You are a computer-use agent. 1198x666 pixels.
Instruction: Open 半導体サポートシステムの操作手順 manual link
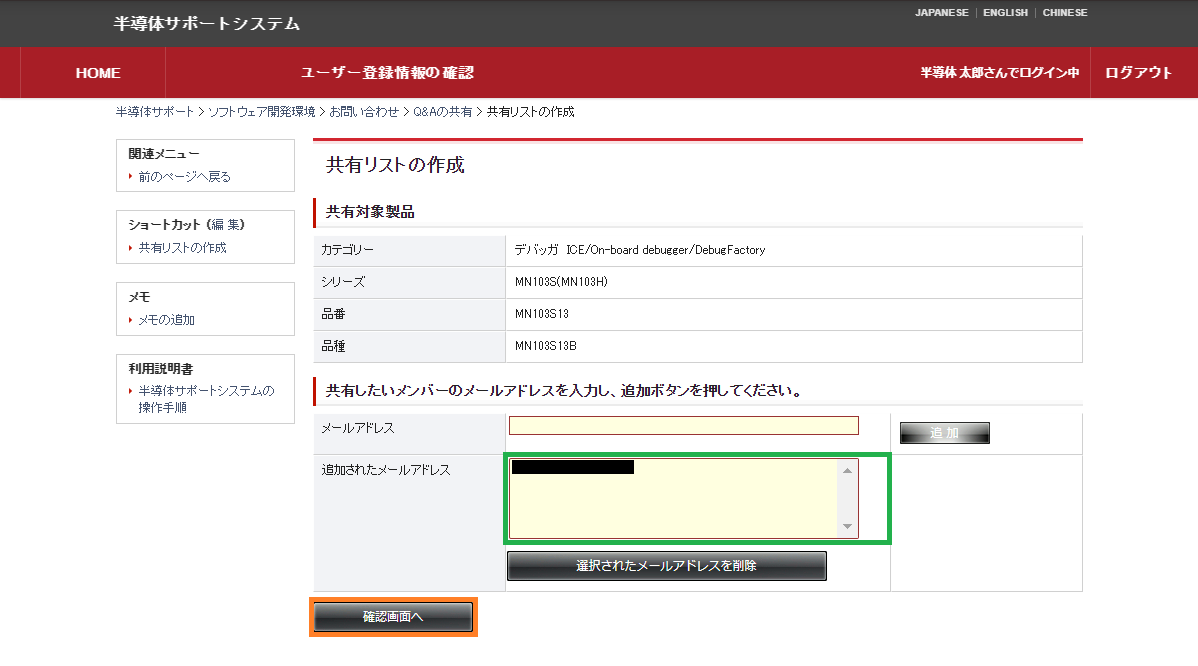pos(206,399)
